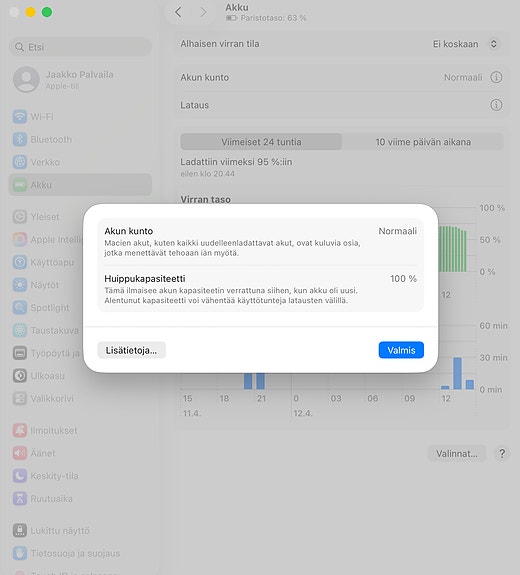
Task: Click the Lukittu näyttö lock icon
Action: pos(20,530)
